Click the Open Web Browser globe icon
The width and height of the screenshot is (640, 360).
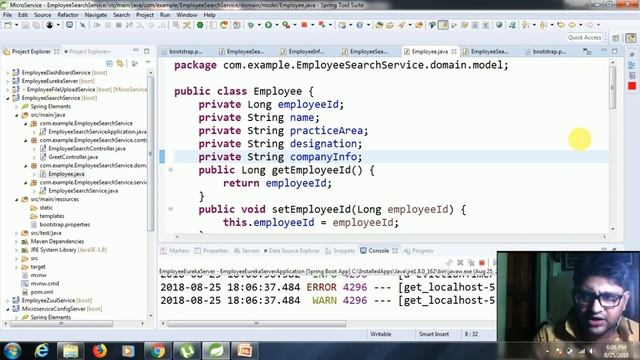click(x=499, y=25)
